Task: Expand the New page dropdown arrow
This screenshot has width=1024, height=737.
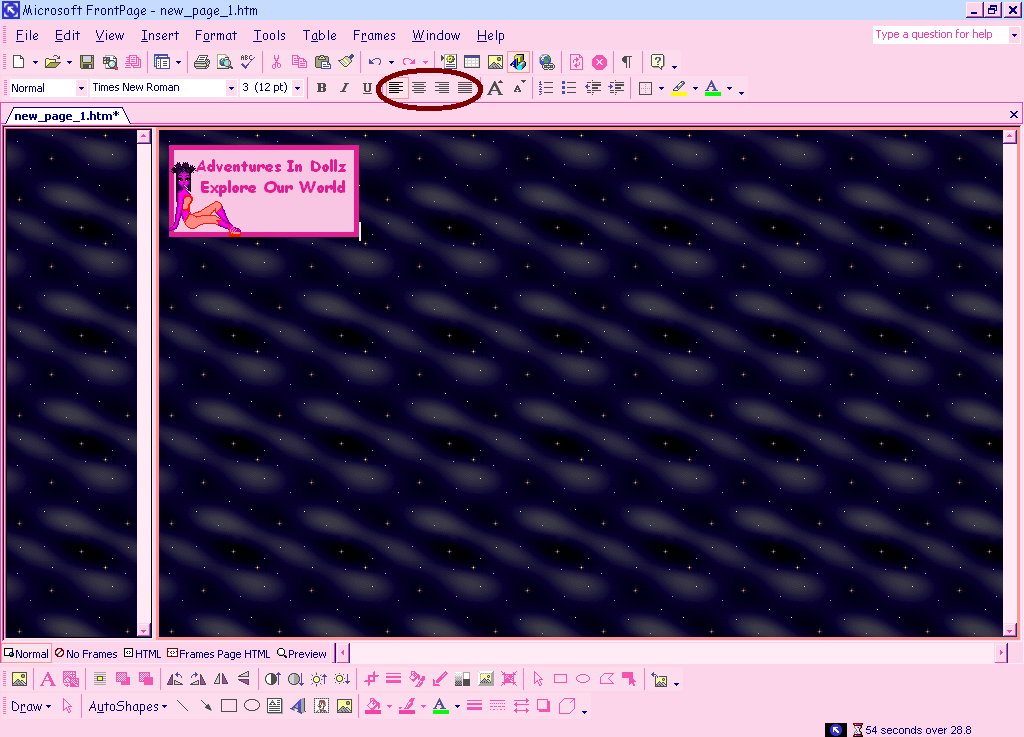Action: (x=35, y=63)
